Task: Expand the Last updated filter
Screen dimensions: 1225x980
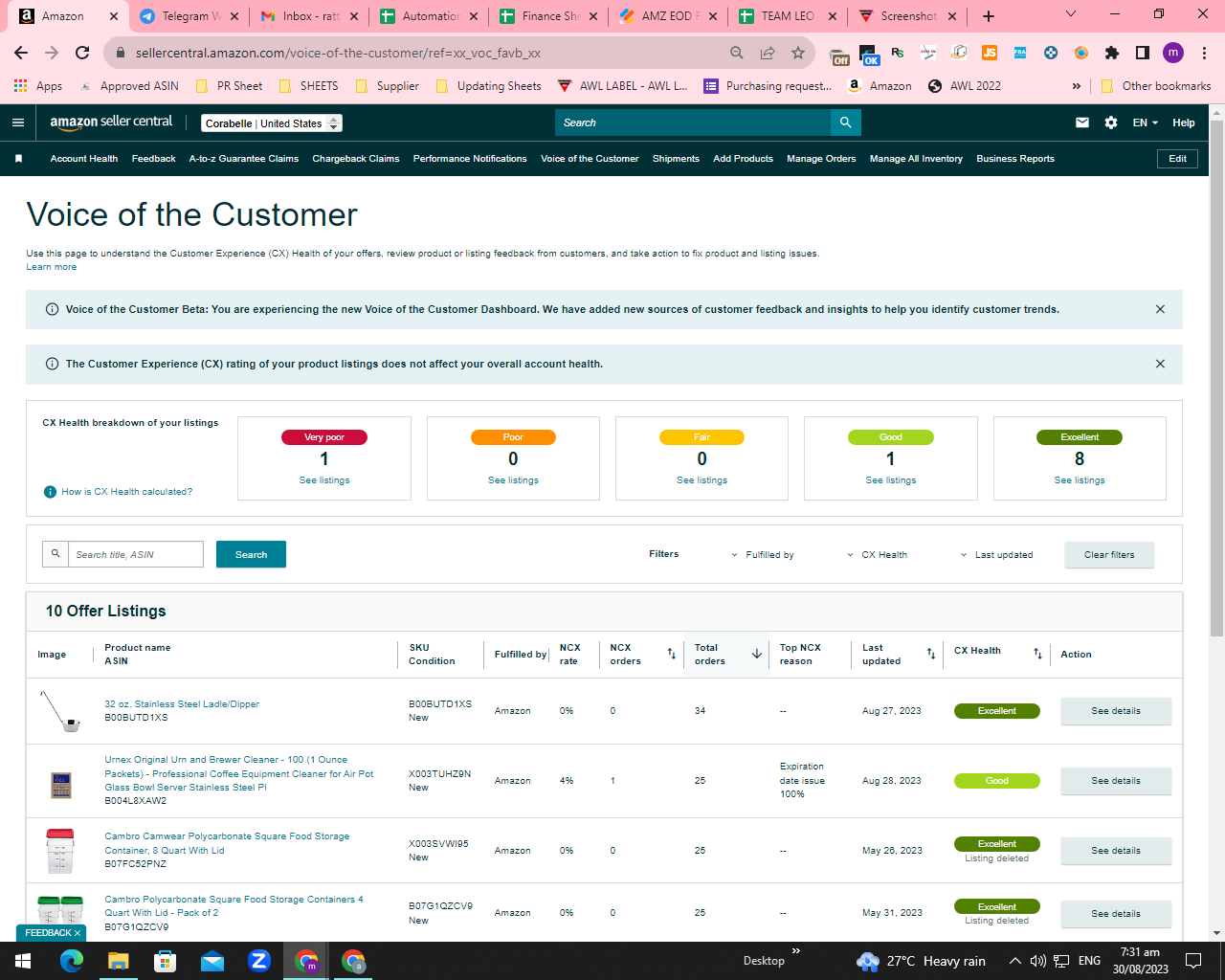Action: [997, 555]
